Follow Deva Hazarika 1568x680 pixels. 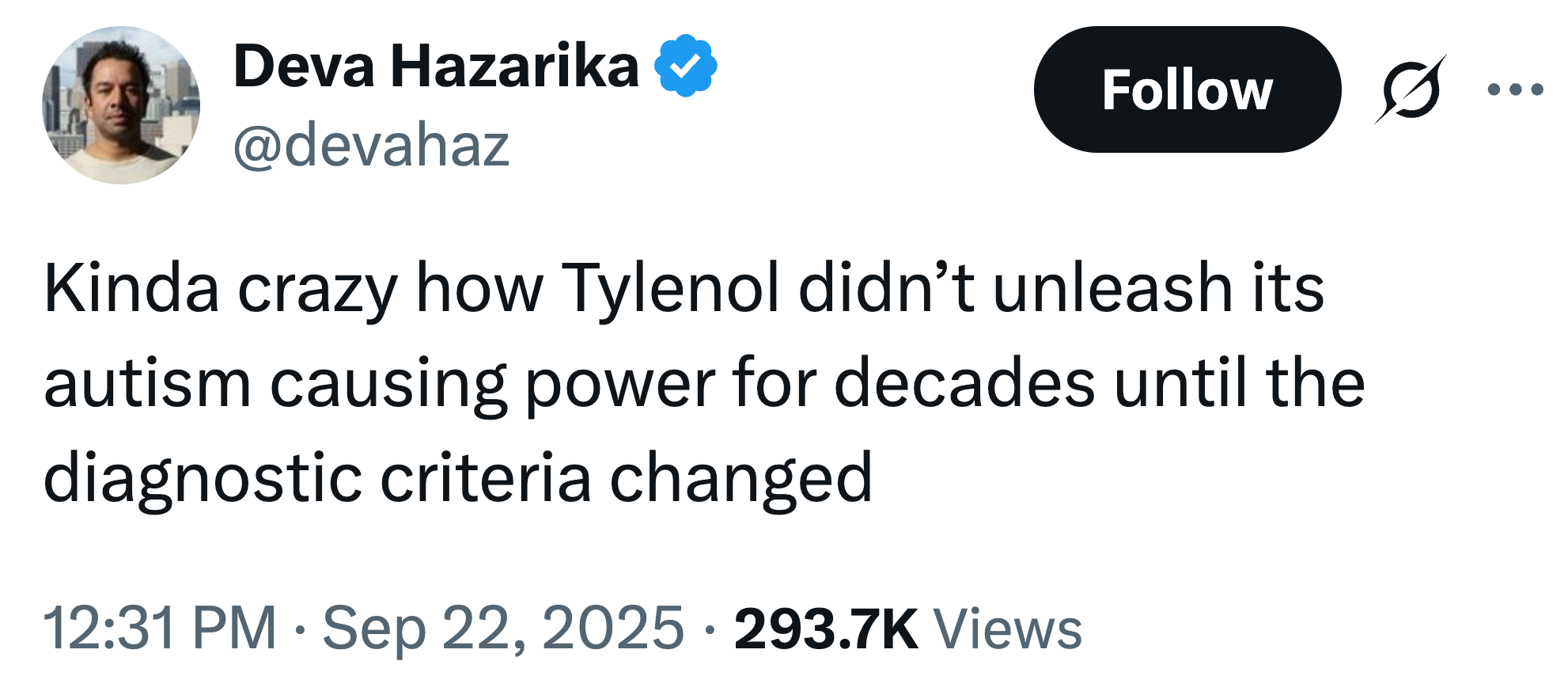coord(1187,89)
